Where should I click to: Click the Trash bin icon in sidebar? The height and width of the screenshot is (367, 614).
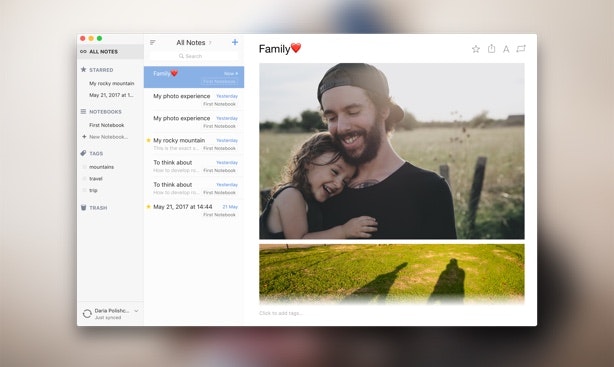83,208
